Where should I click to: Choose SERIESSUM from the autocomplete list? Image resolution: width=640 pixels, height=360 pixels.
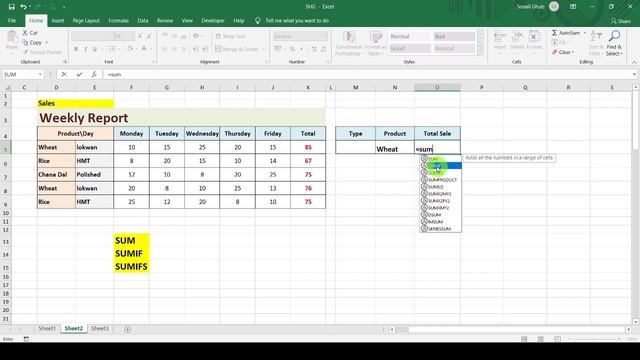tap(441, 229)
